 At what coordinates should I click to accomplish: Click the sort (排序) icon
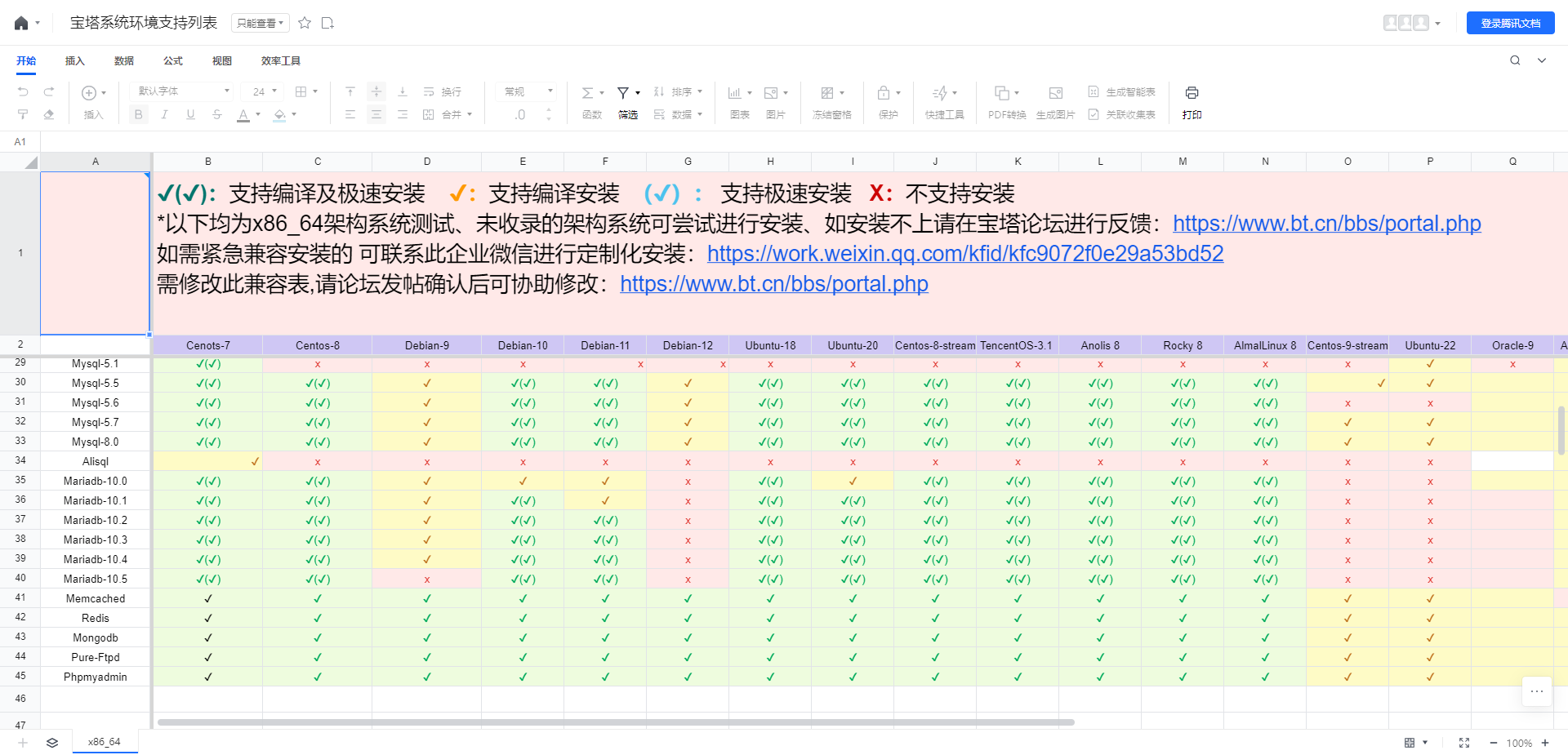(x=659, y=91)
